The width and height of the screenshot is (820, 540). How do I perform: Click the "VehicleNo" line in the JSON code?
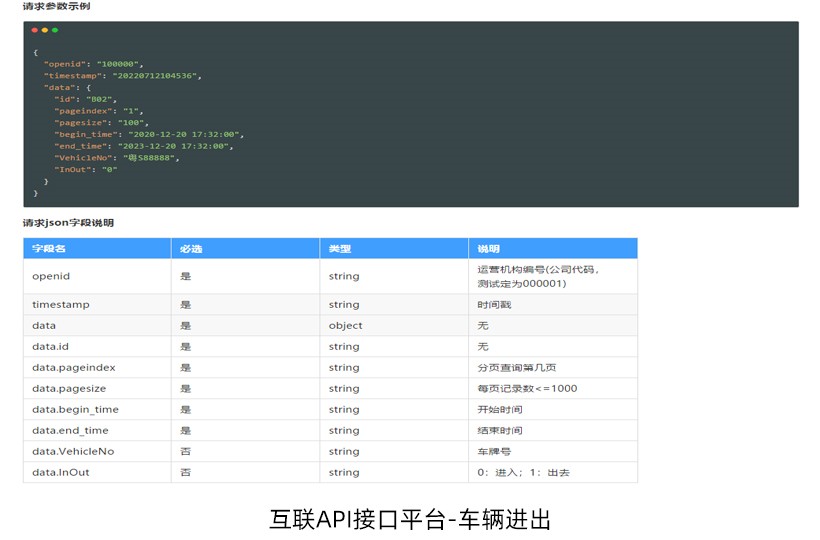(x=117, y=157)
